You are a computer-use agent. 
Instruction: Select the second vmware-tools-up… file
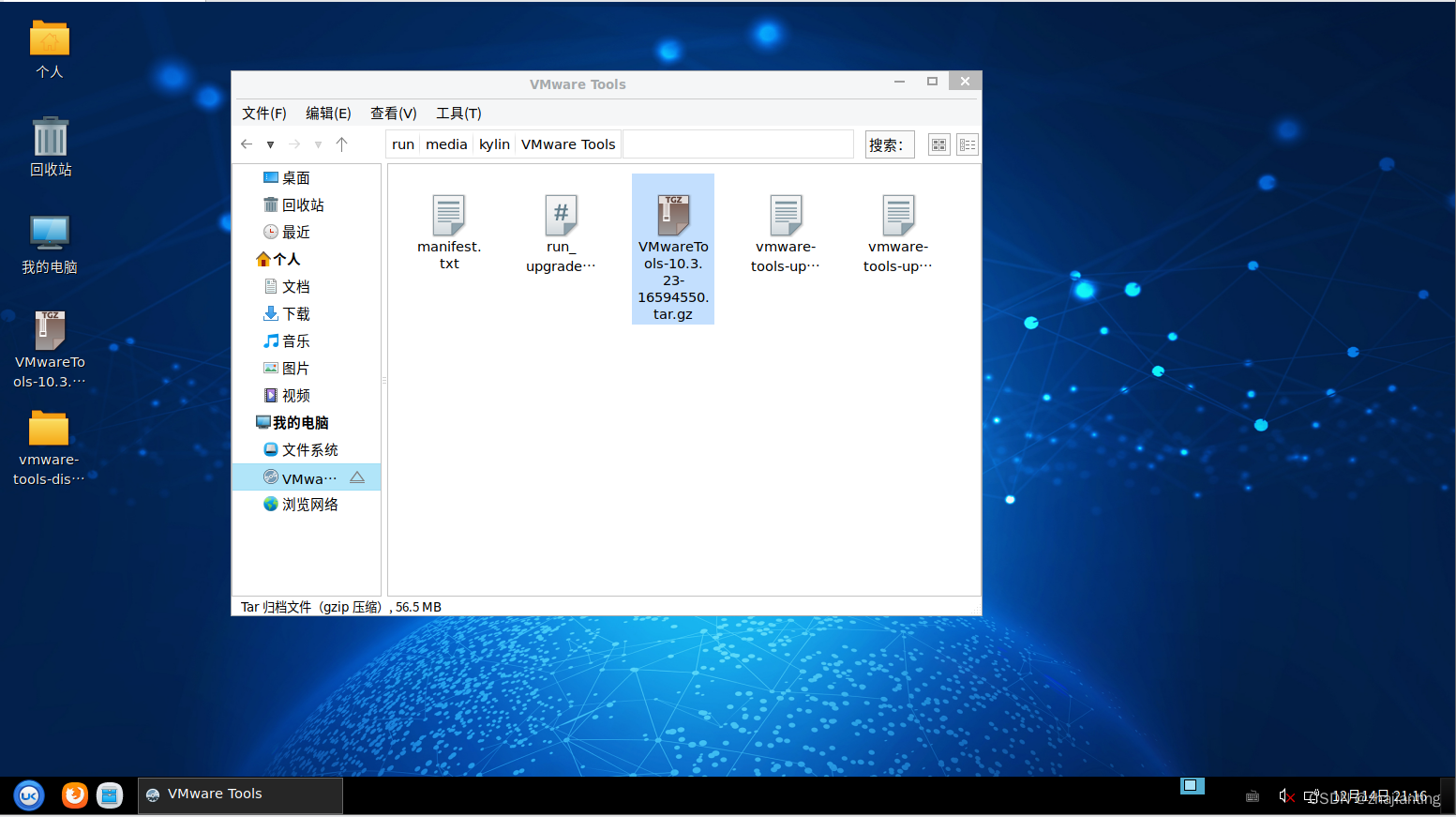coord(898,234)
